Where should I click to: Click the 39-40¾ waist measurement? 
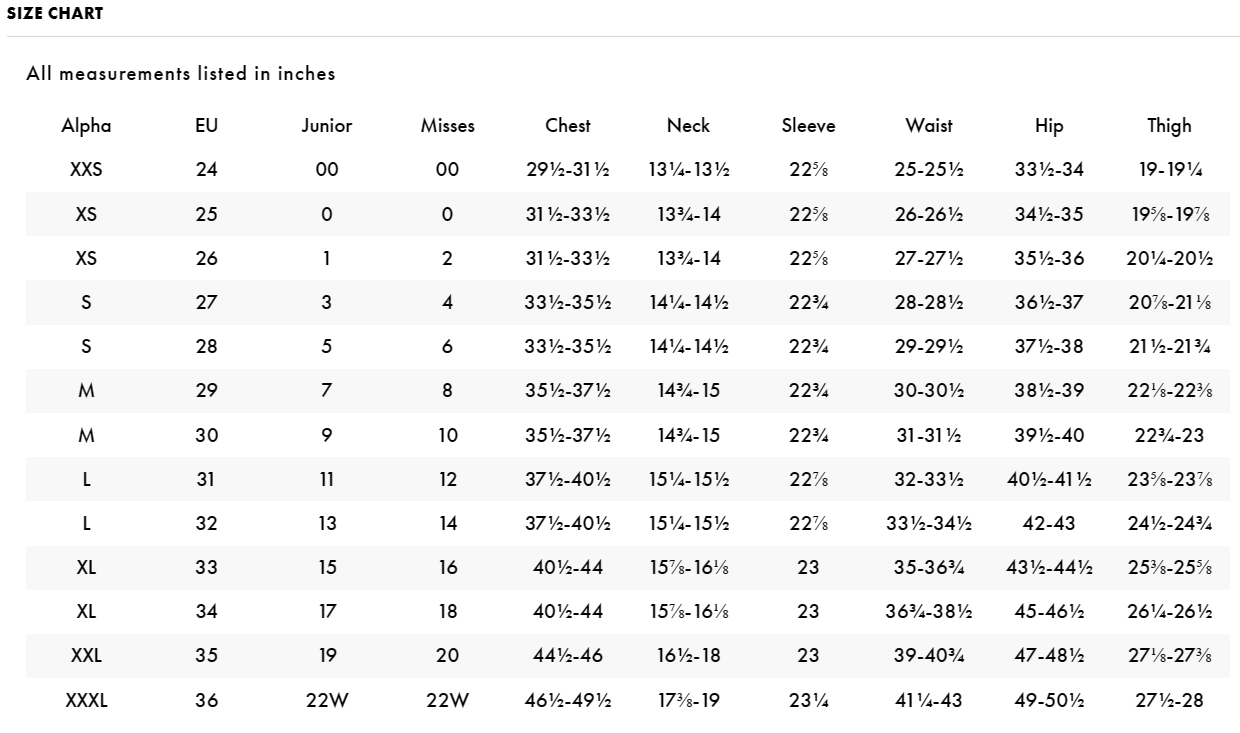click(929, 656)
